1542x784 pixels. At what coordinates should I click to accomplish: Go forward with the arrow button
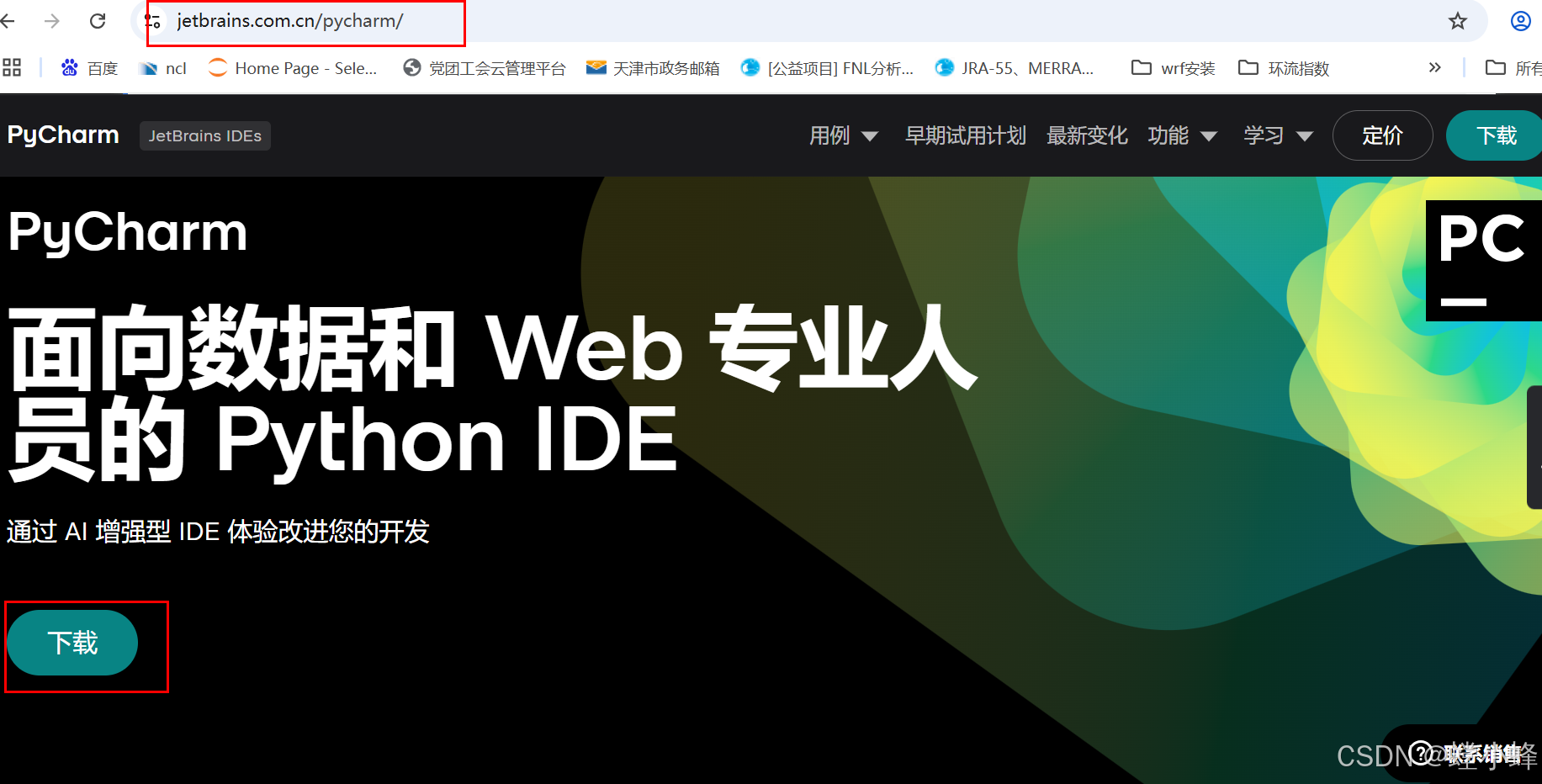pyautogui.click(x=52, y=21)
